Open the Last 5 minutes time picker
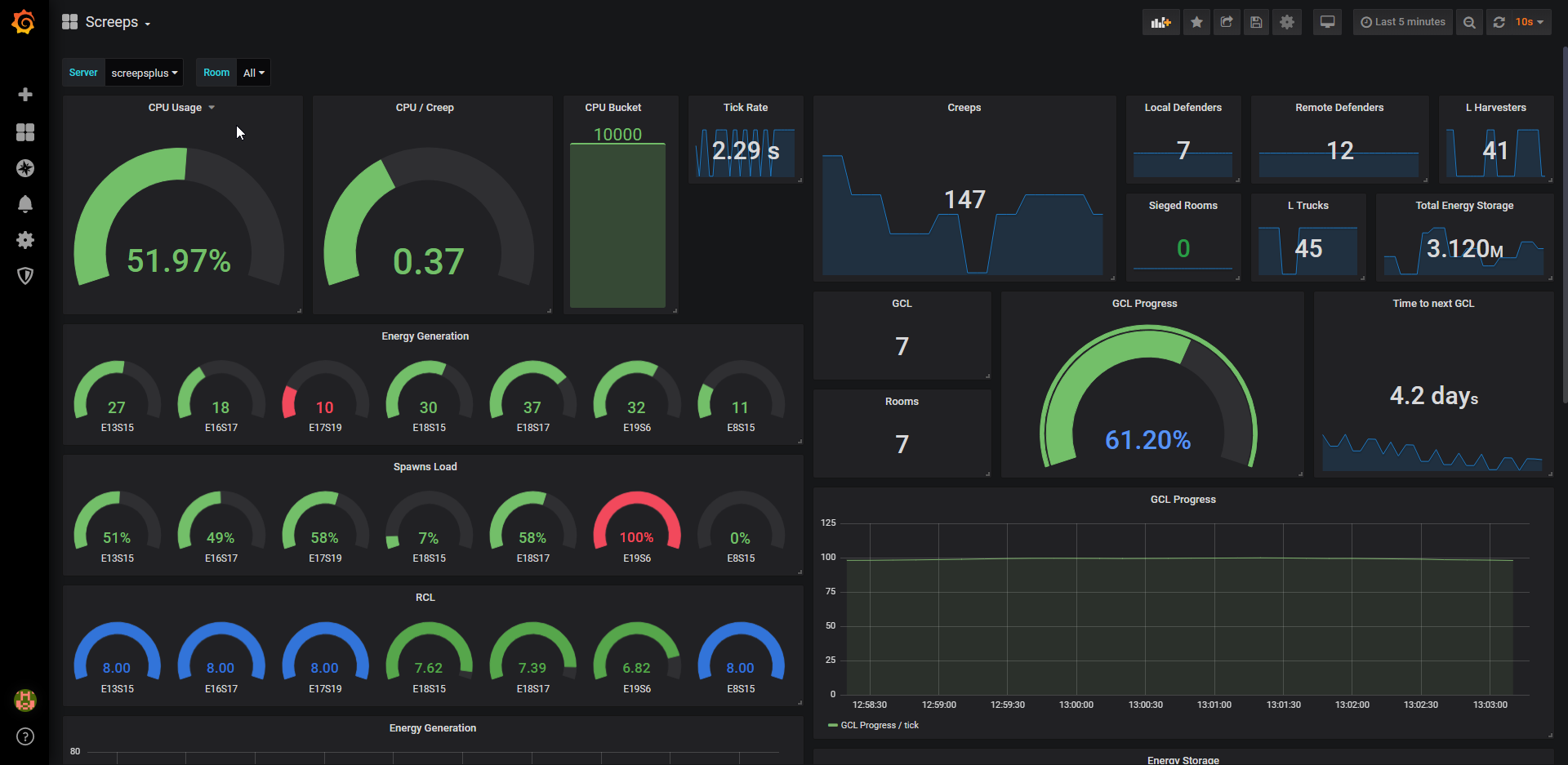 [1403, 22]
